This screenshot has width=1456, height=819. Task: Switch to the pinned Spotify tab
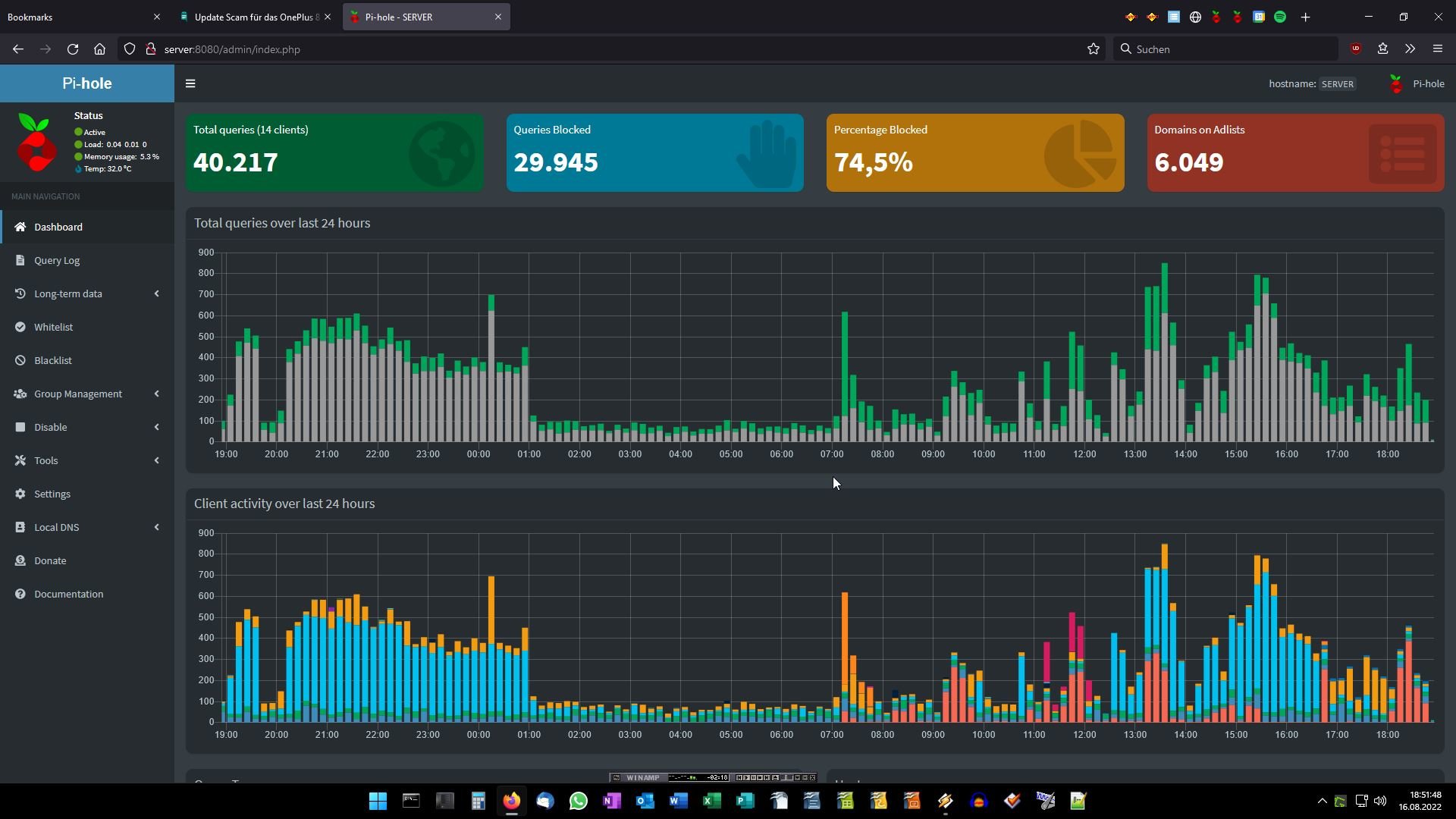coord(1280,17)
